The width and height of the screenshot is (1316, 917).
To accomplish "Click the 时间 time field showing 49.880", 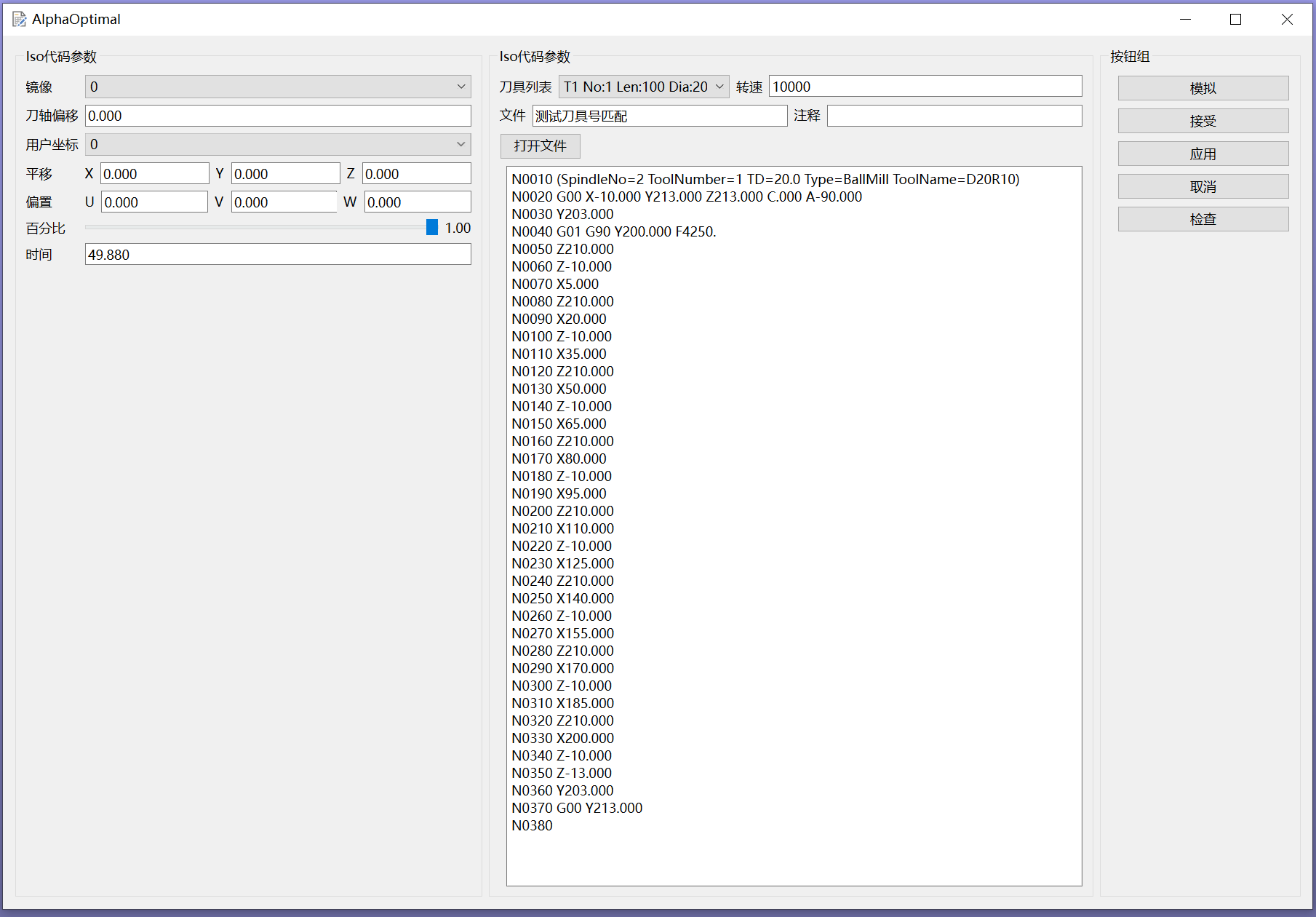I will point(277,255).
